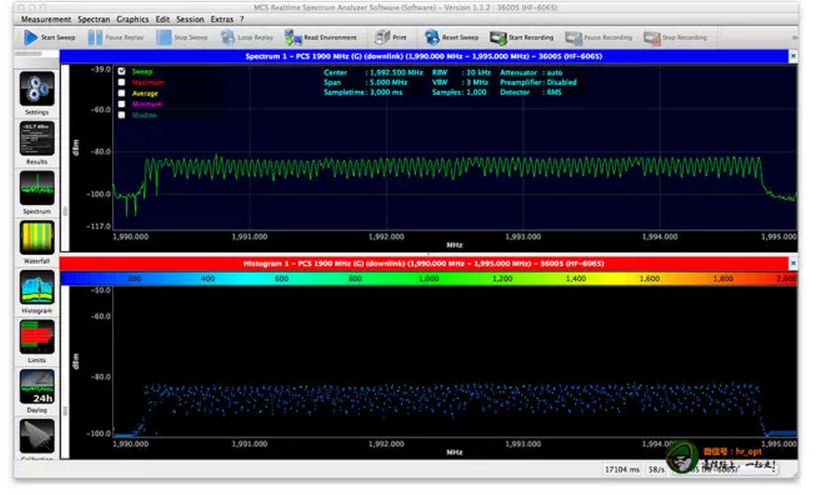The height and width of the screenshot is (495, 824).
Task: Select the Spectrum view icon
Action: [x=37, y=188]
